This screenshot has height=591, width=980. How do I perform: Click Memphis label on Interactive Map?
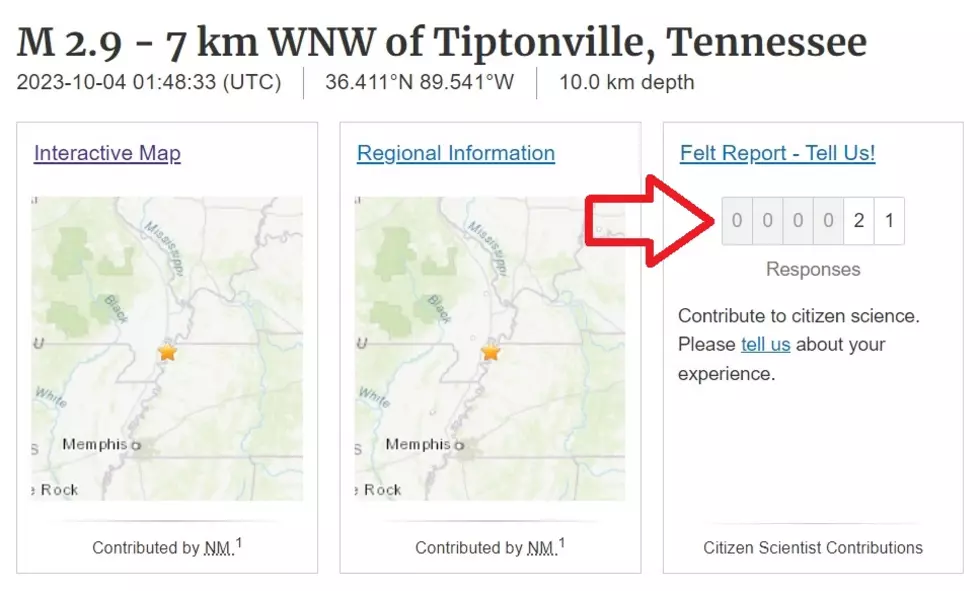click(x=94, y=444)
